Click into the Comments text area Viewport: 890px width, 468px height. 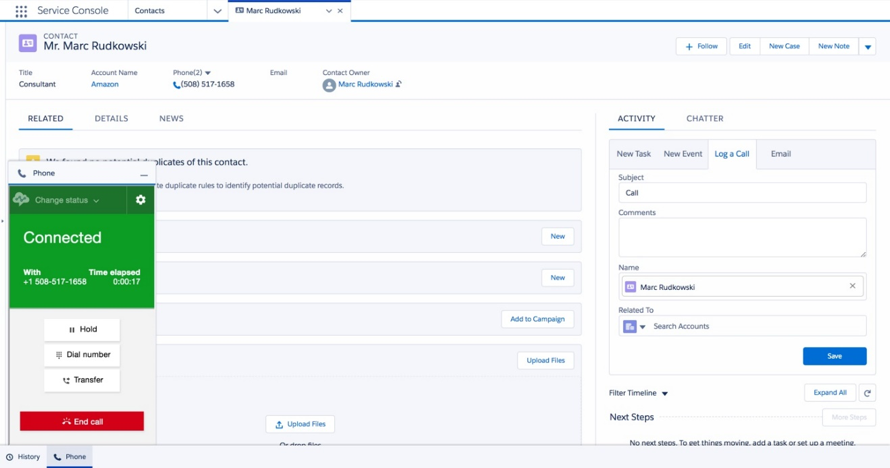coord(742,237)
